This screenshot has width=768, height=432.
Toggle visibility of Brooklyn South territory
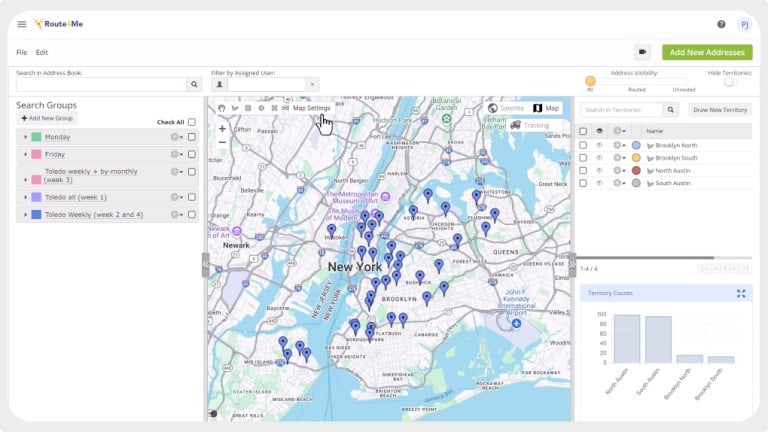[x=600, y=158]
